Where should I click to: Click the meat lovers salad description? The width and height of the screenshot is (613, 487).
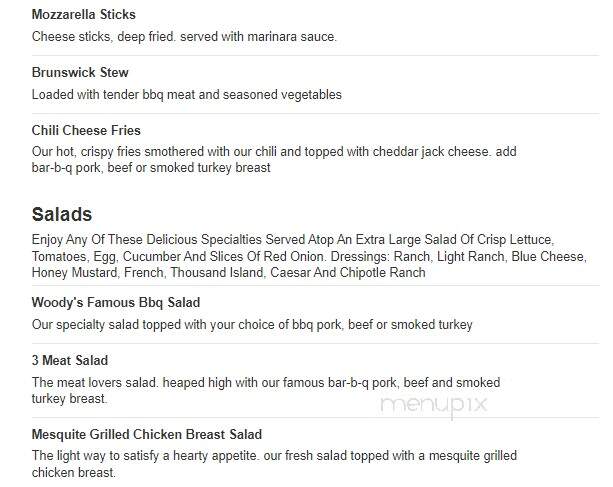[x=266, y=390]
